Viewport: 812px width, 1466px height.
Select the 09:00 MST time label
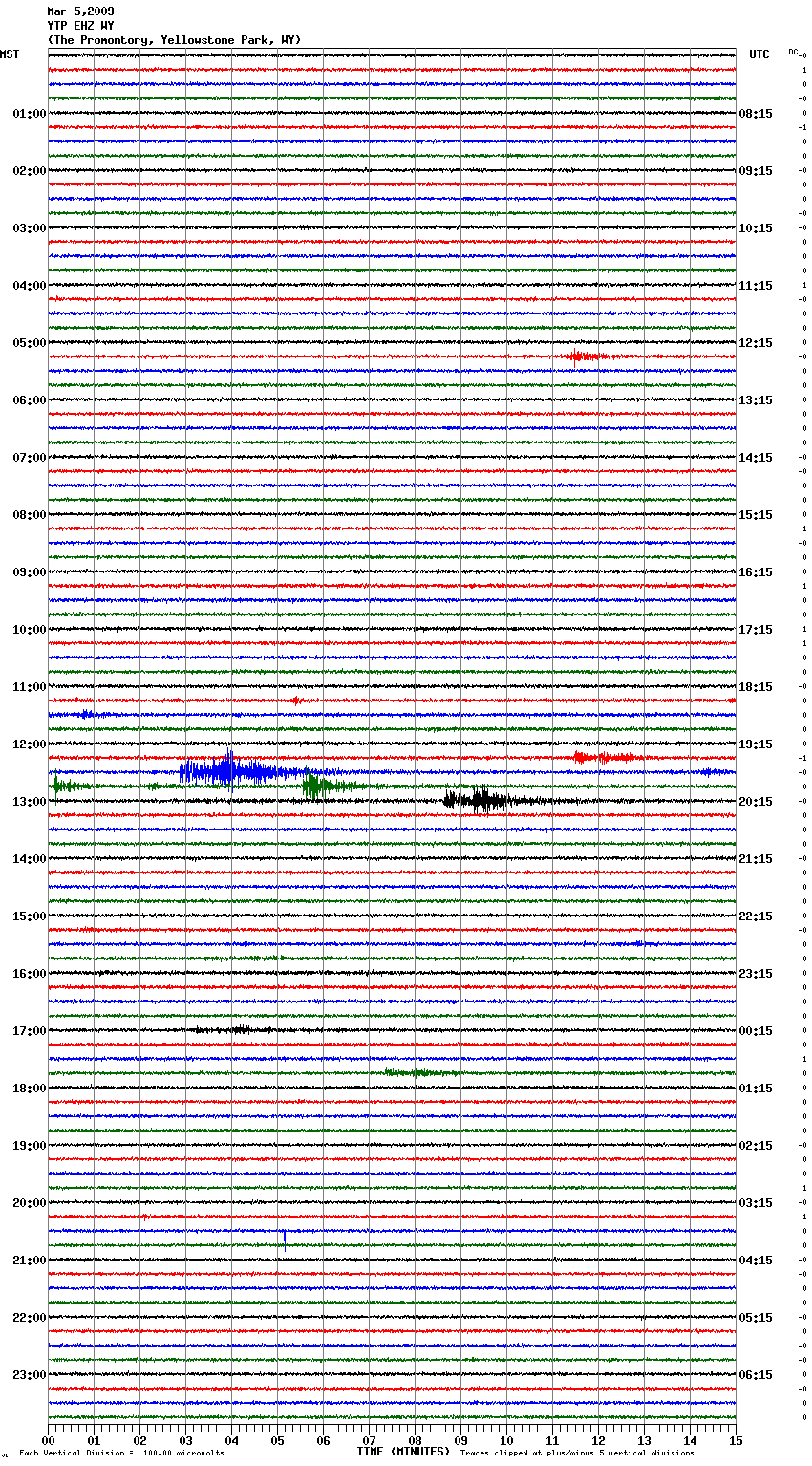click(x=29, y=572)
